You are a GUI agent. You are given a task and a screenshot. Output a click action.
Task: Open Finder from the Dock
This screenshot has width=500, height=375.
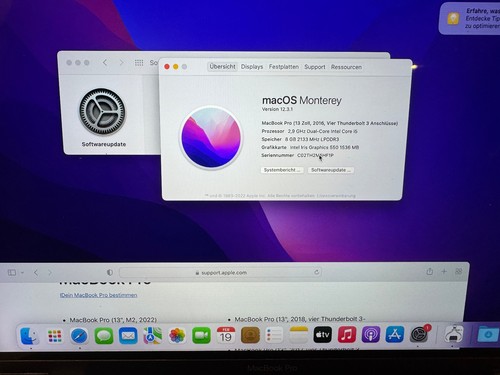pyautogui.click(x=29, y=336)
